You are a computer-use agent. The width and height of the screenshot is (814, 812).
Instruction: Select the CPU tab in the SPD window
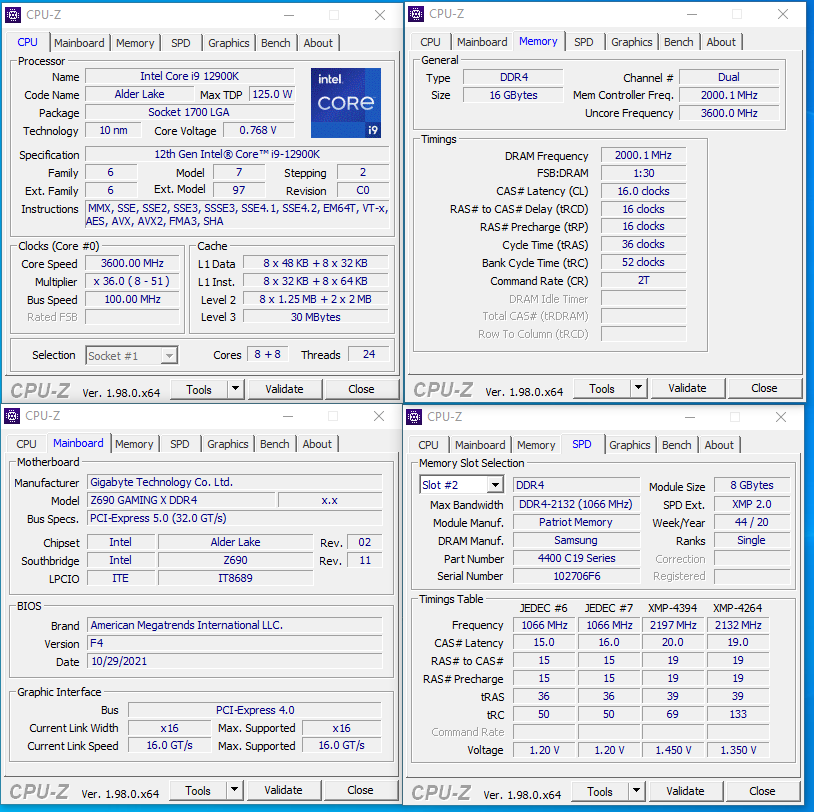point(428,445)
